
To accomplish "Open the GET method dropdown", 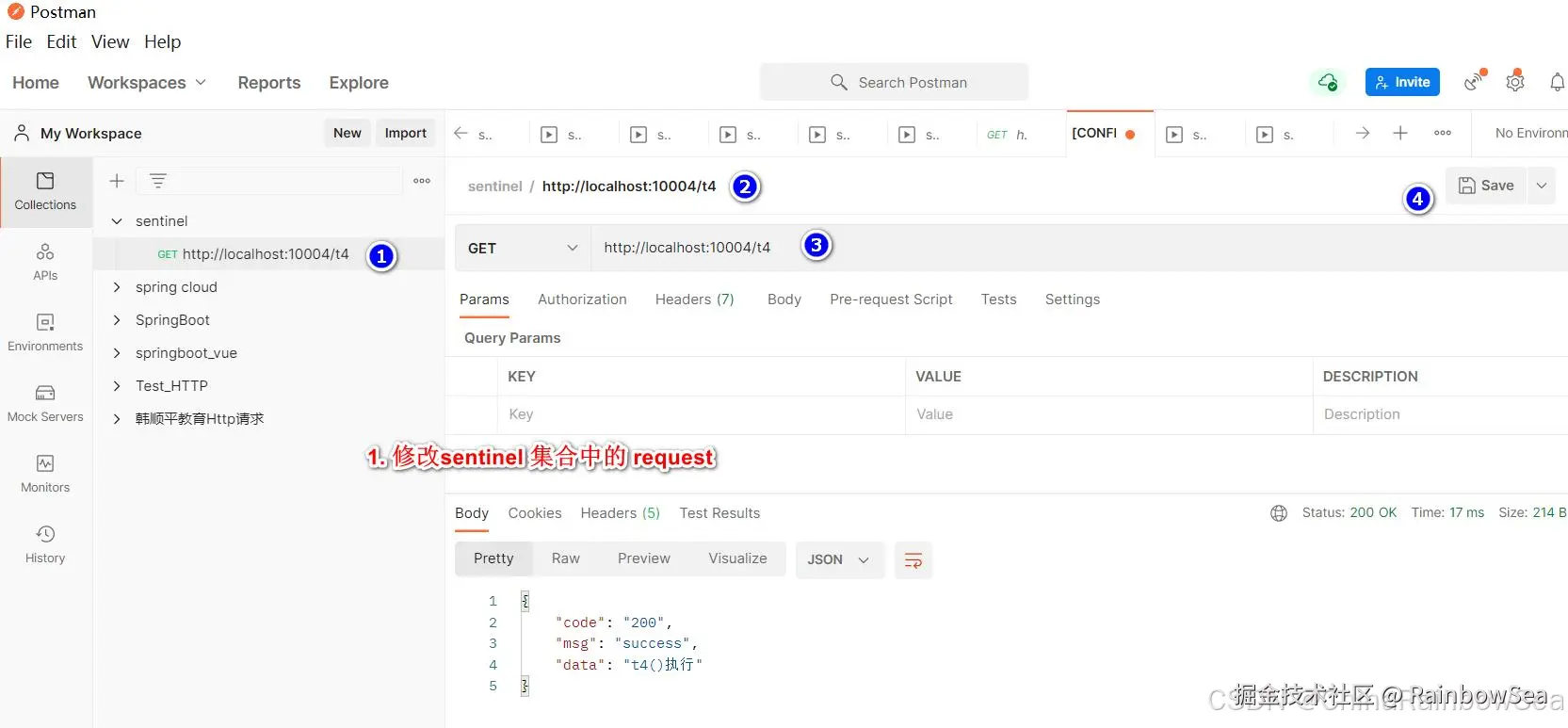I will click(x=523, y=249).
